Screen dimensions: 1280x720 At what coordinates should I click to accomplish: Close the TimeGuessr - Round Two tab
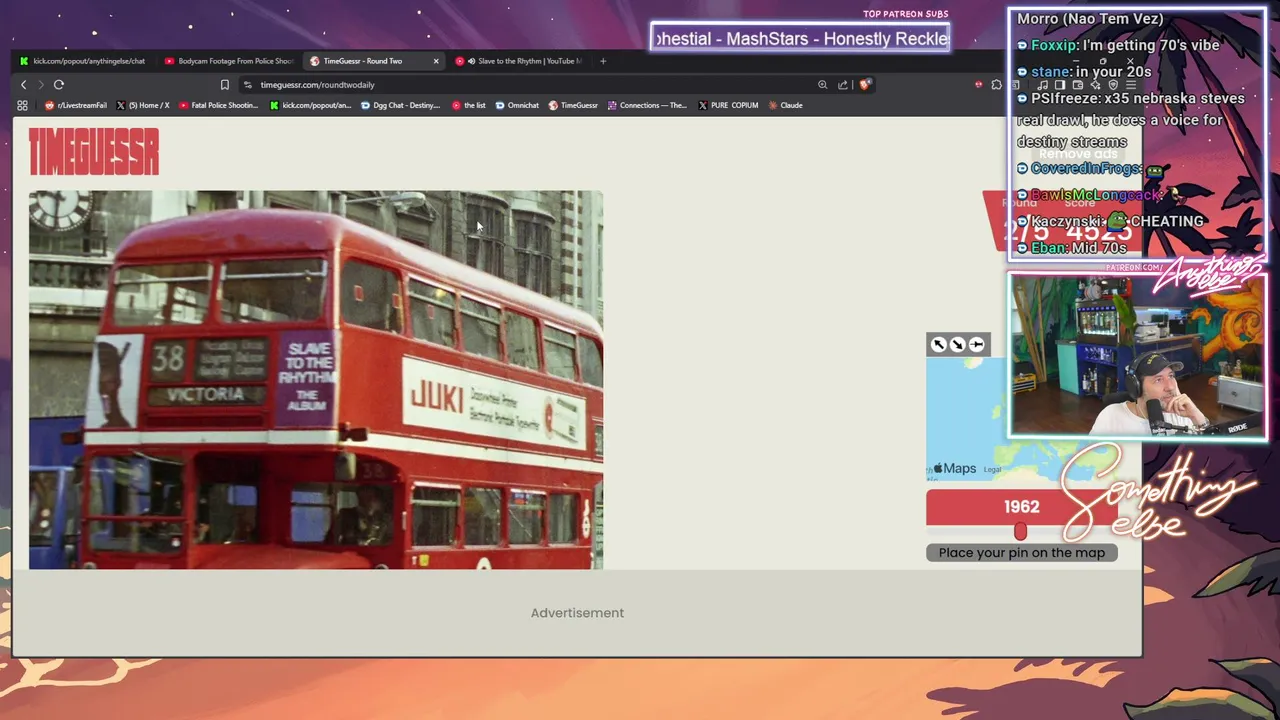click(436, 61)
